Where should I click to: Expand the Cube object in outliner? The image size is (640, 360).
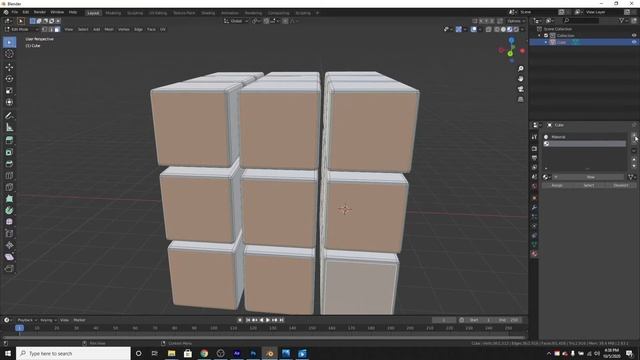[546, 42]
